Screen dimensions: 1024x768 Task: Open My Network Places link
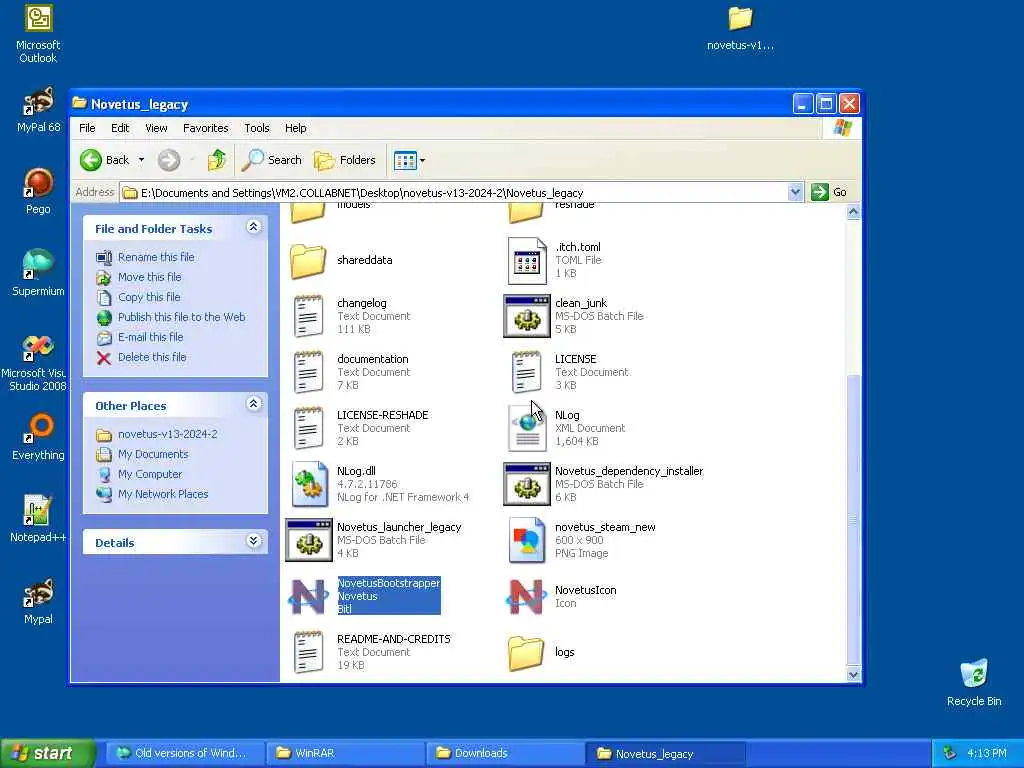[x=163, y=494]
